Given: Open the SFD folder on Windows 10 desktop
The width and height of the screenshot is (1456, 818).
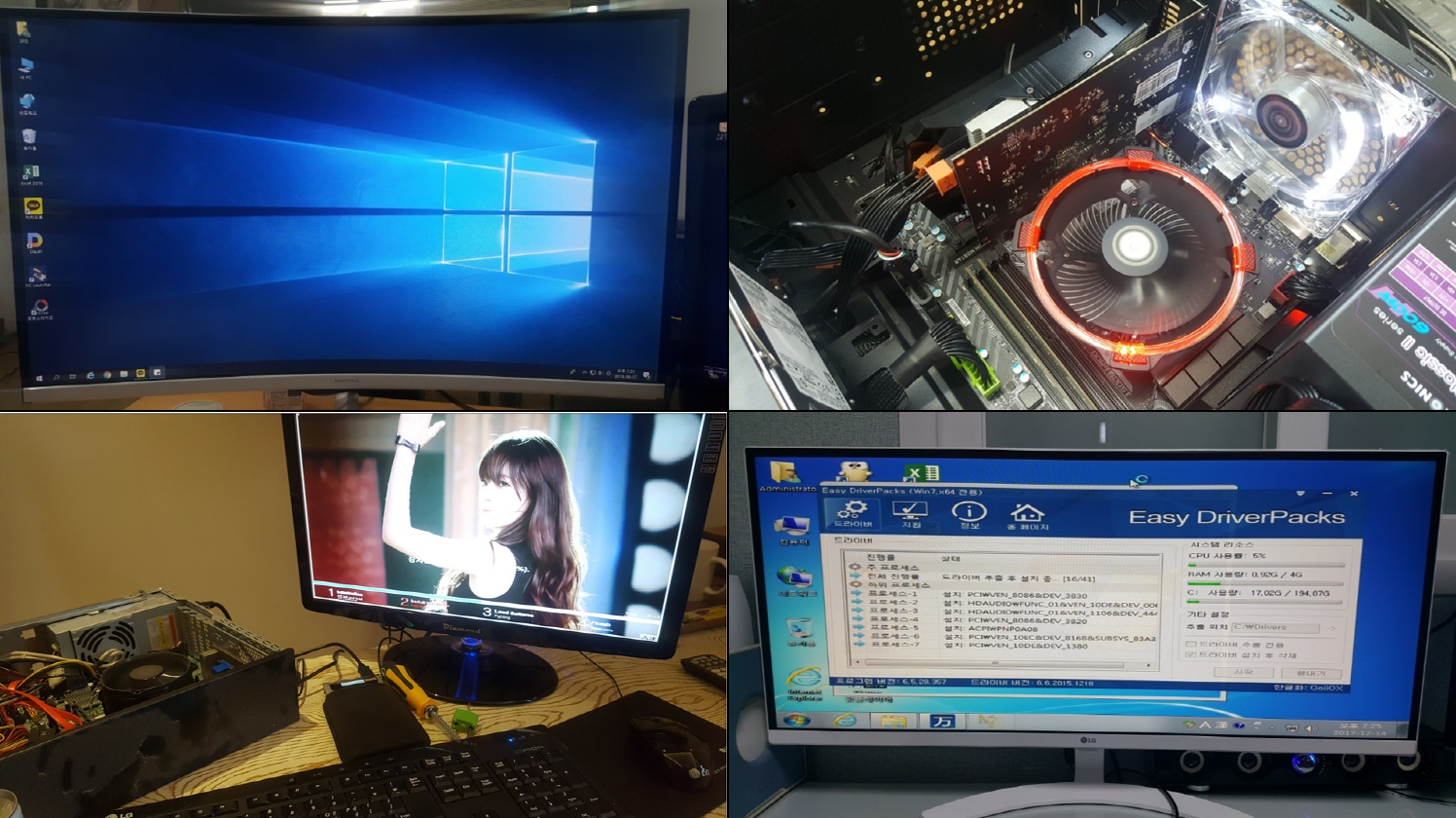Looking at the screenshot, I should (x=23, y=32).
